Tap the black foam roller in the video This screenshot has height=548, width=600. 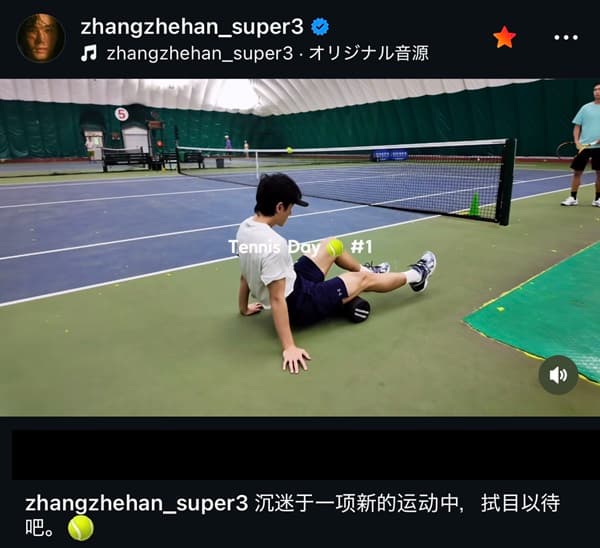(x=356, y=310)
